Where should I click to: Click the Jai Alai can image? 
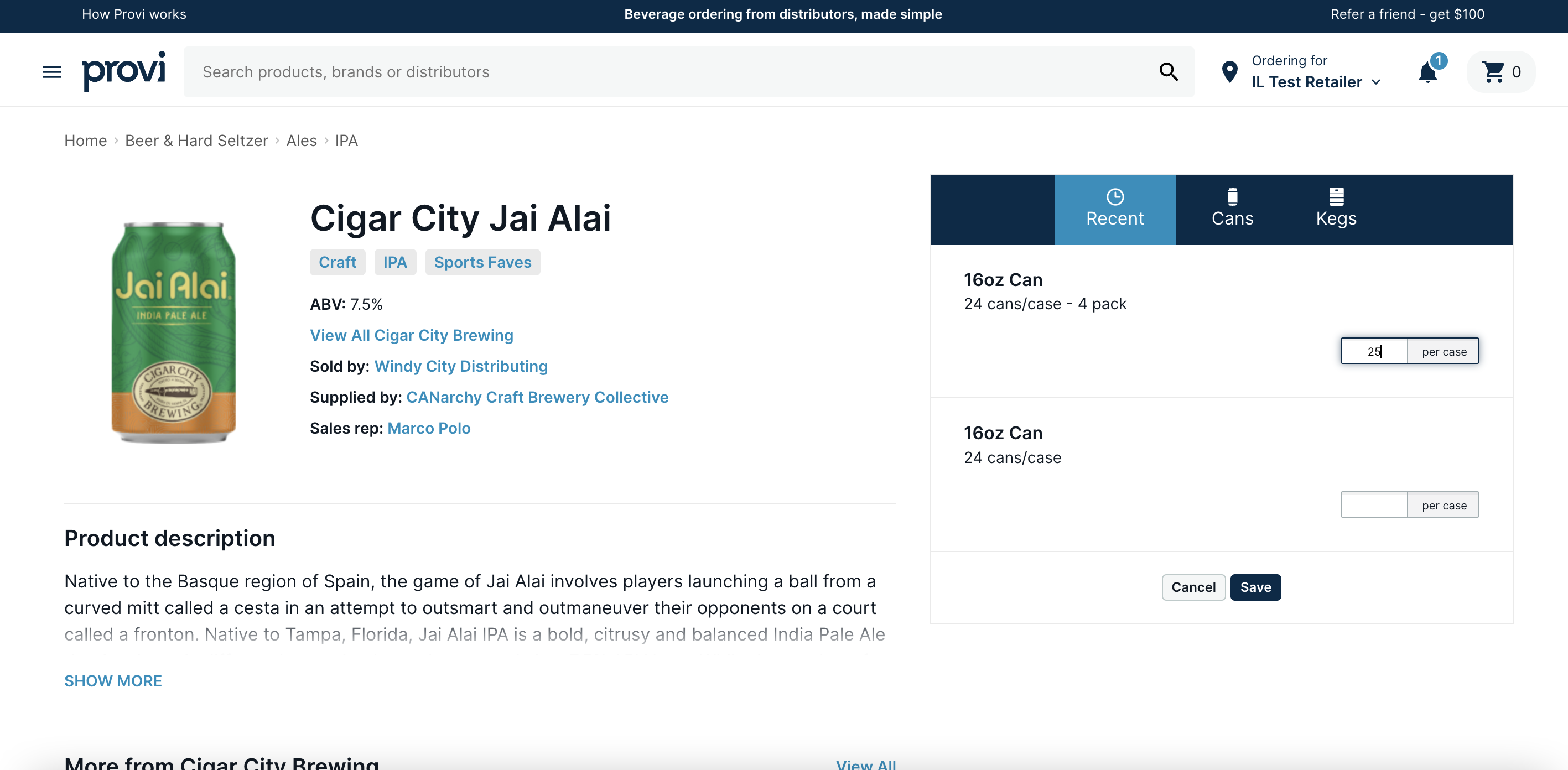tap(174, 332)
